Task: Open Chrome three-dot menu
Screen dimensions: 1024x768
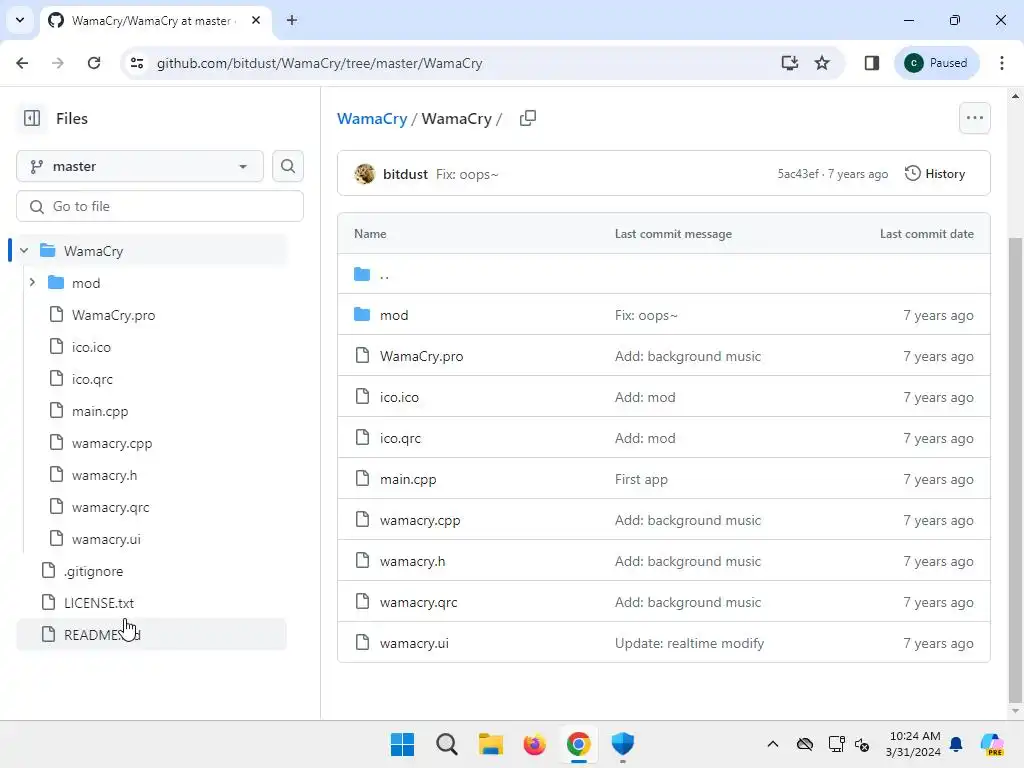Action: [x=1001, y=63]
